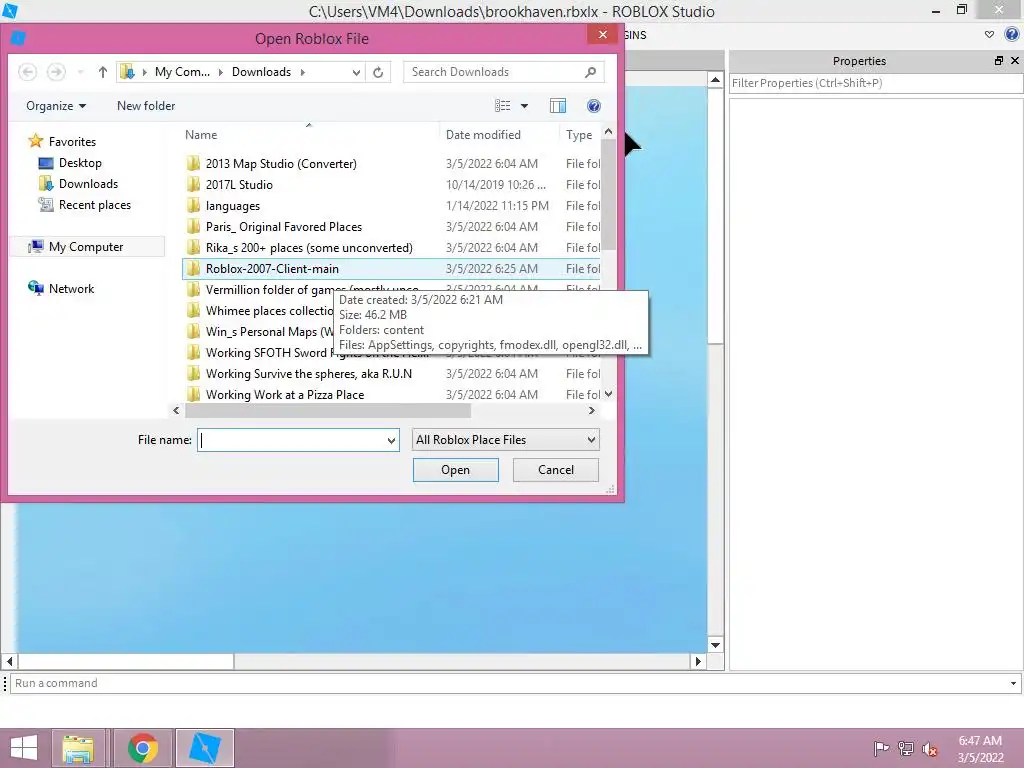1024x768 pixels.
Task: Open the view options dropdown arrow
Action: coord(524,106)
